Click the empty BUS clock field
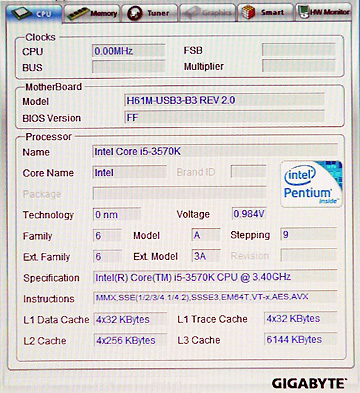The image size is (360, 393). click(x=129, y=67)
